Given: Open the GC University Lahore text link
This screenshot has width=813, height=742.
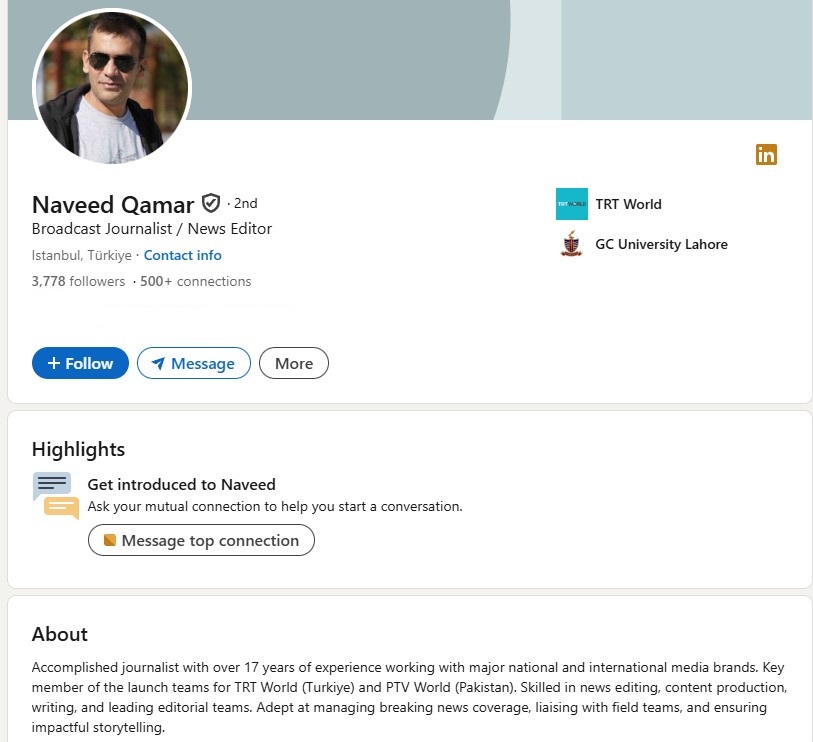Looking at the screenshot, I should point(661,244).
